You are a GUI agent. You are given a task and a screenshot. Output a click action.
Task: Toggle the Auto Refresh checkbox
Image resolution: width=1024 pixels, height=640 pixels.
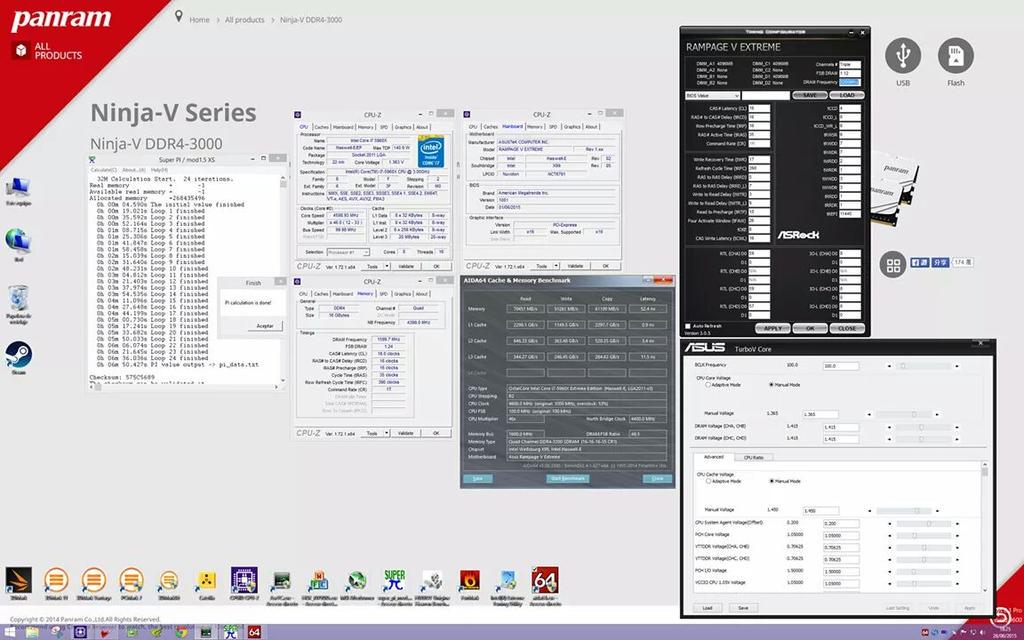tap(688, 326)
